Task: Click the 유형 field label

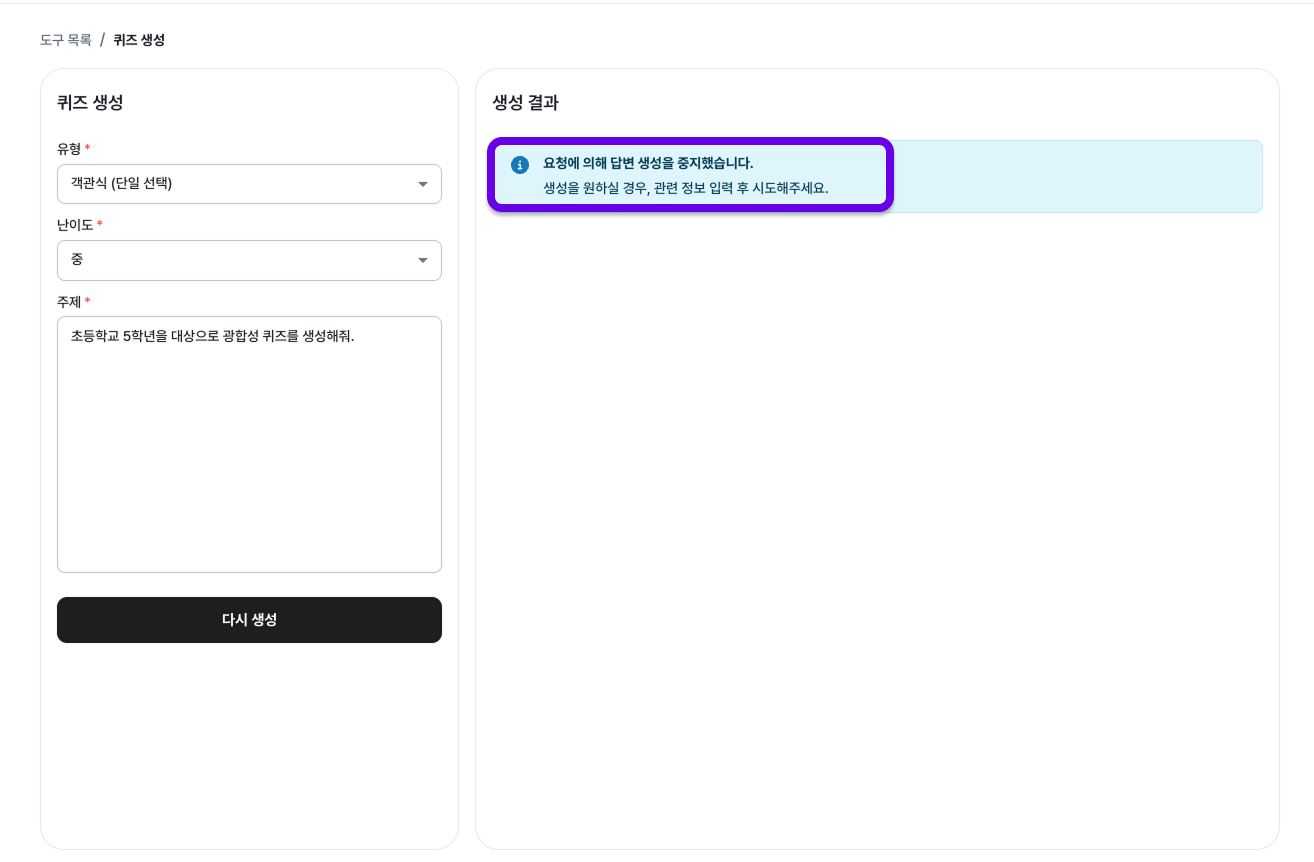Action: [69, 149]
